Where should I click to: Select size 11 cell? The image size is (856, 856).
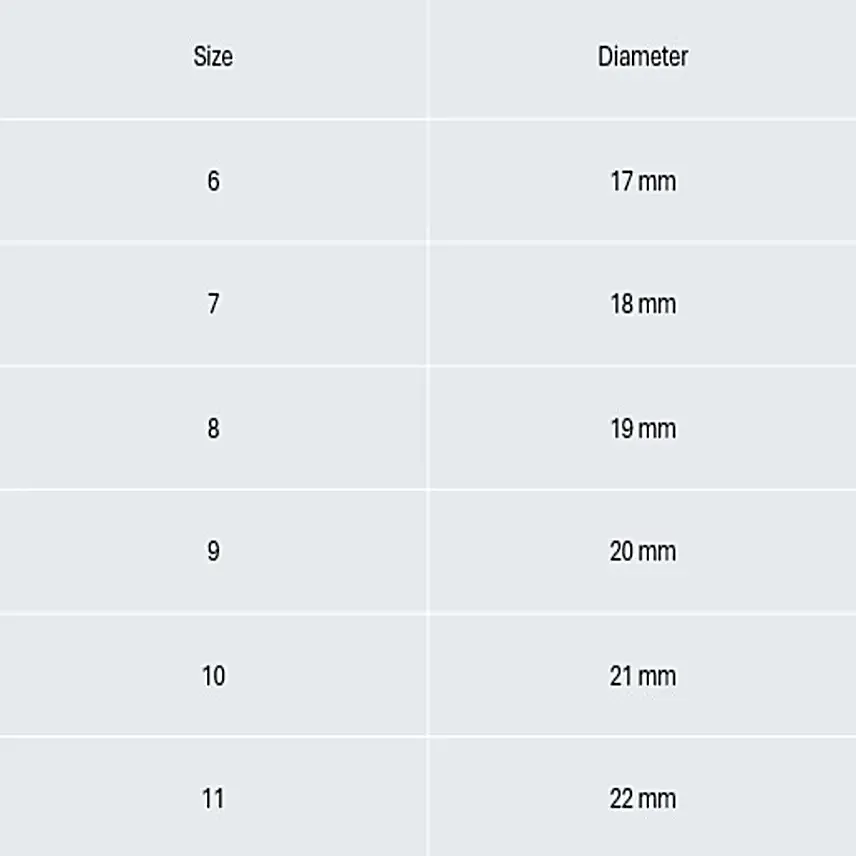(213, 798)
